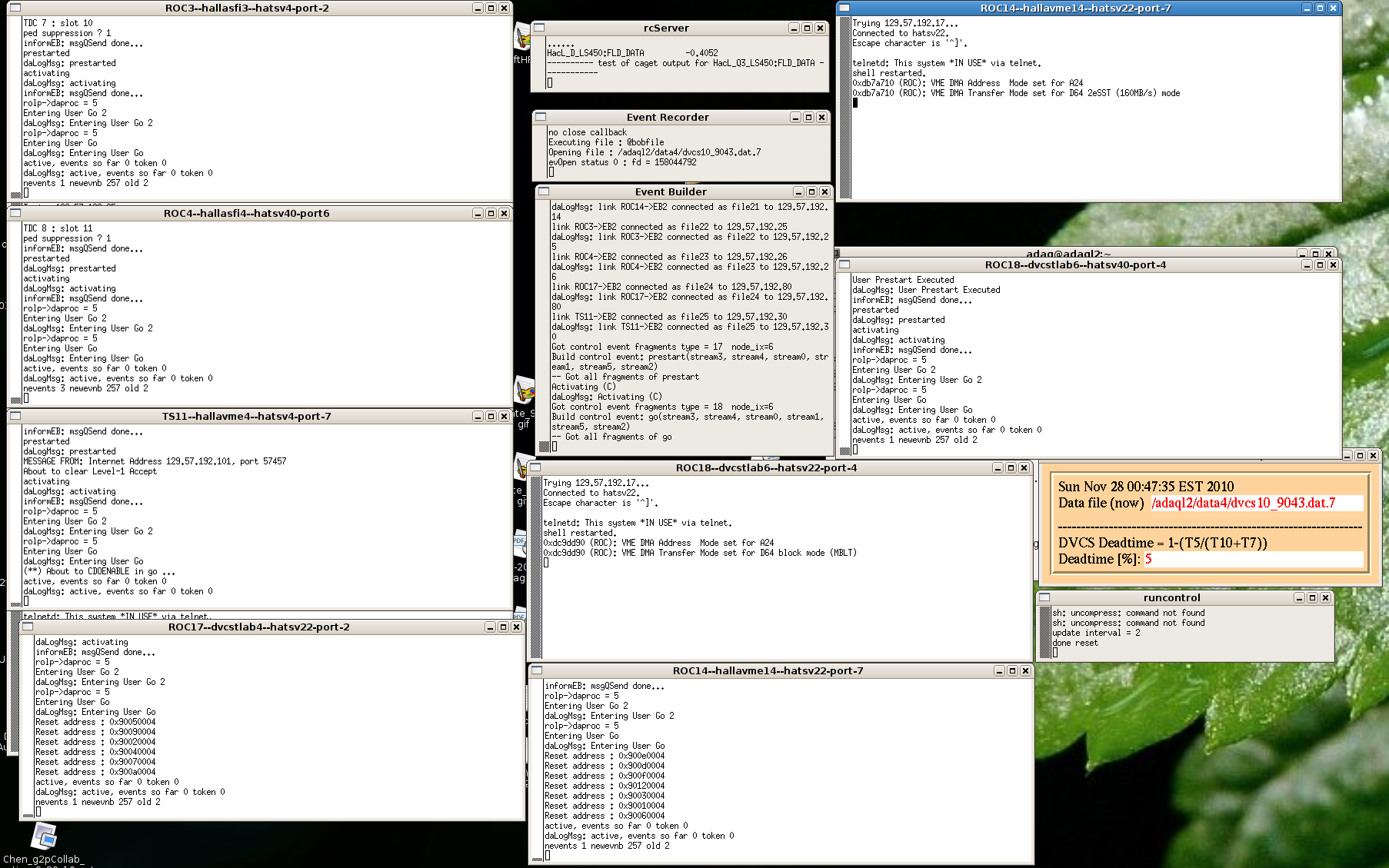This screenshot has height=868, width=1389.
Task: Click '(**) About to CDOENABLE in go' line
Action: 99,571
